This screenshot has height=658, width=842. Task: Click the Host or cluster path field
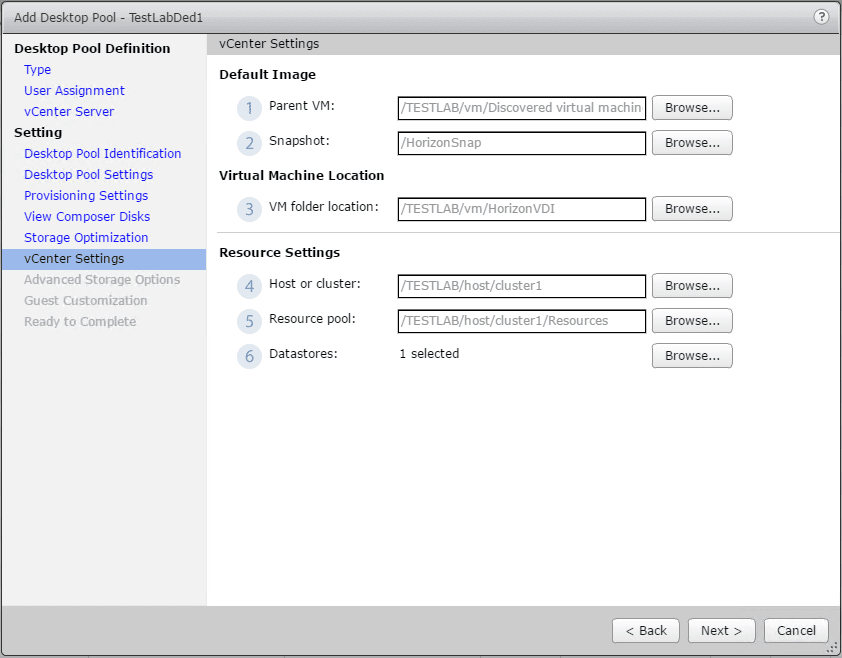[521, 286]
